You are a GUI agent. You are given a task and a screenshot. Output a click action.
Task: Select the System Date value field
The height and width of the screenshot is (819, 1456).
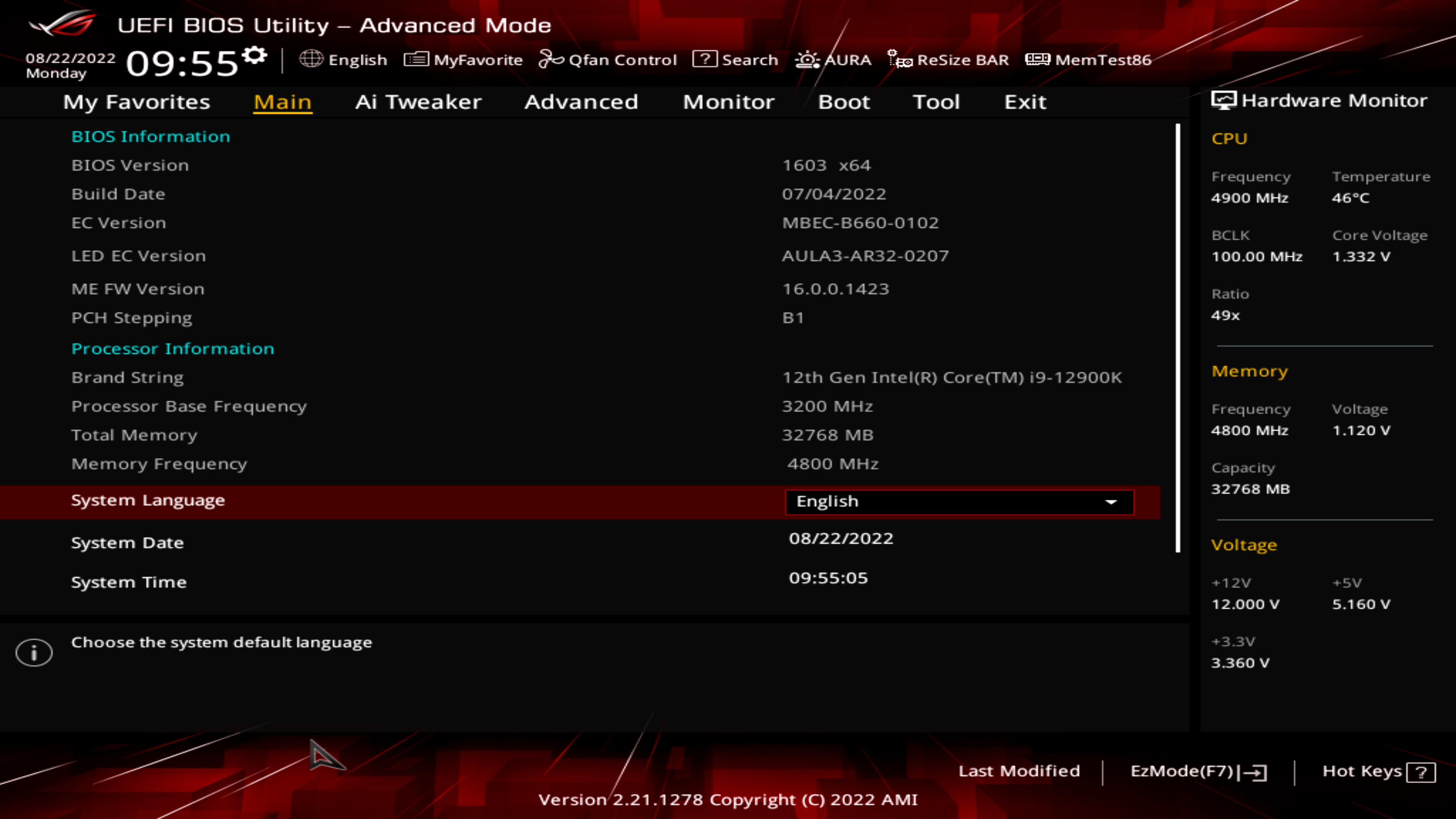841,538
